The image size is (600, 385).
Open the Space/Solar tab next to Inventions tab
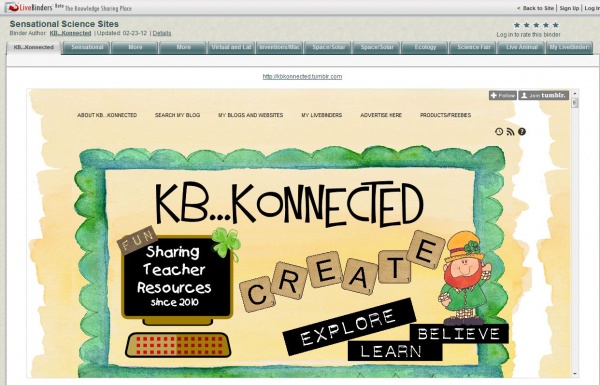tap(328, 47)
